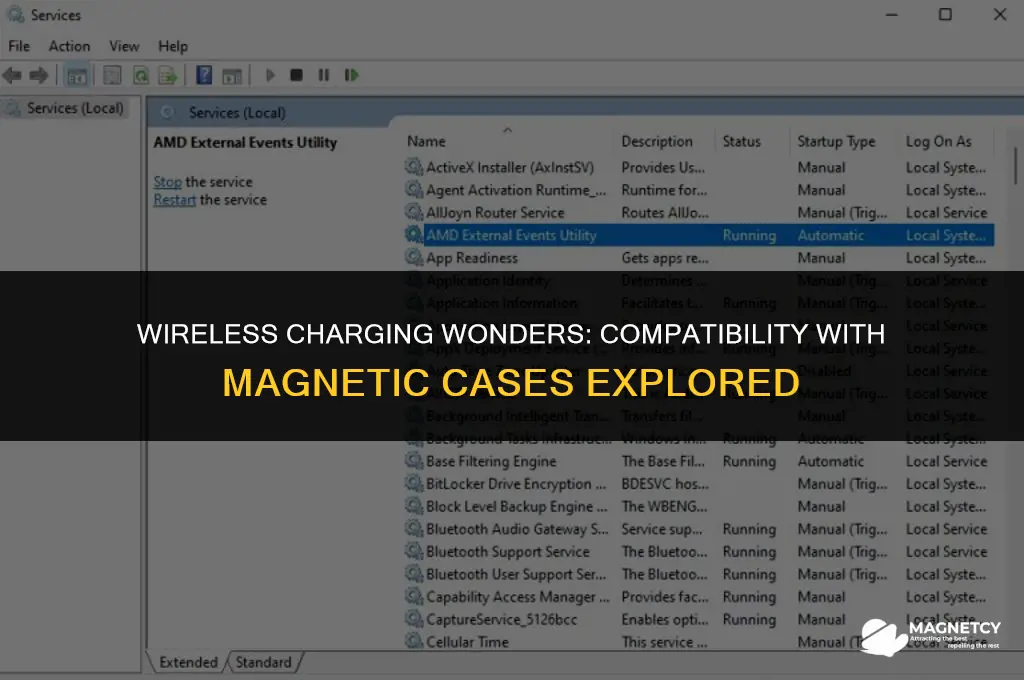
Task: Click gear icon beside AllJoyn Router Service
Action: (x=413, y=212)
